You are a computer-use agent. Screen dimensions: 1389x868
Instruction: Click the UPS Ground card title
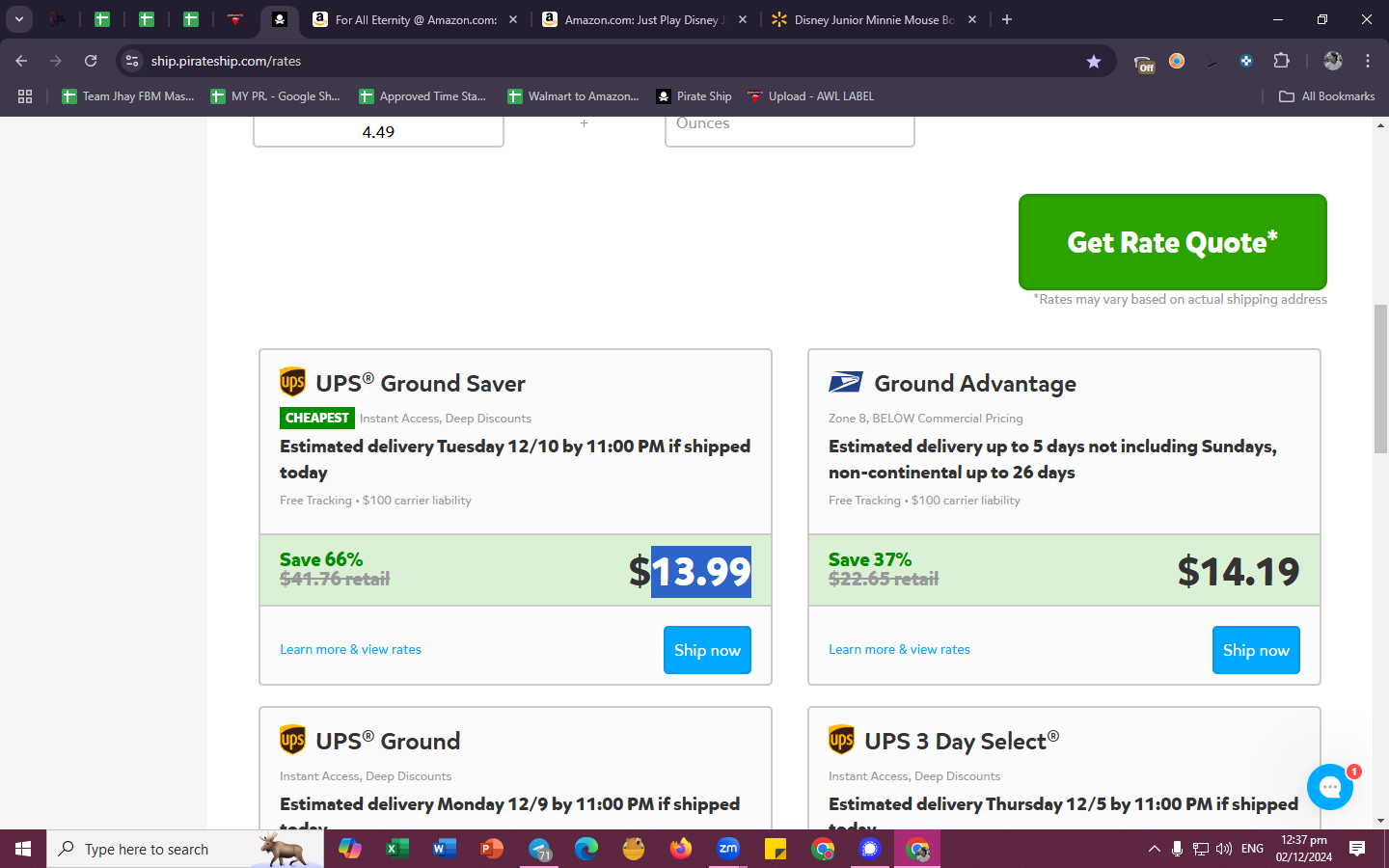[388, 741]
